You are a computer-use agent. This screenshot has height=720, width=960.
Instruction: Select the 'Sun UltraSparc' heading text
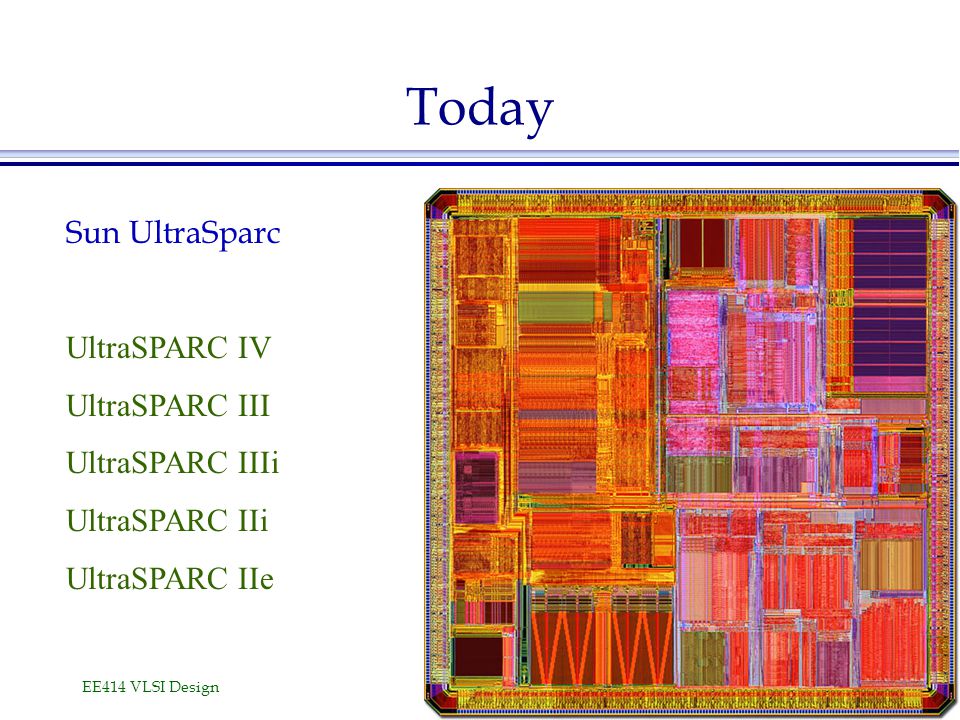173,233
